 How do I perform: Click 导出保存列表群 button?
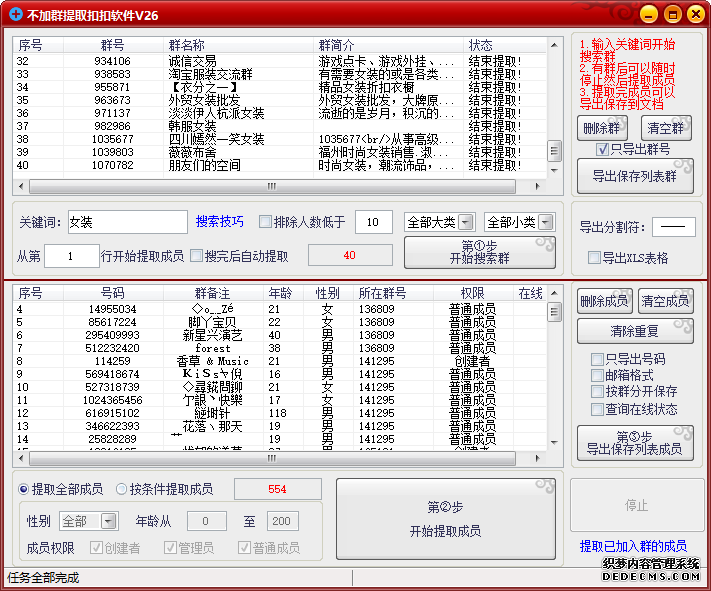[x=635, y=176]
